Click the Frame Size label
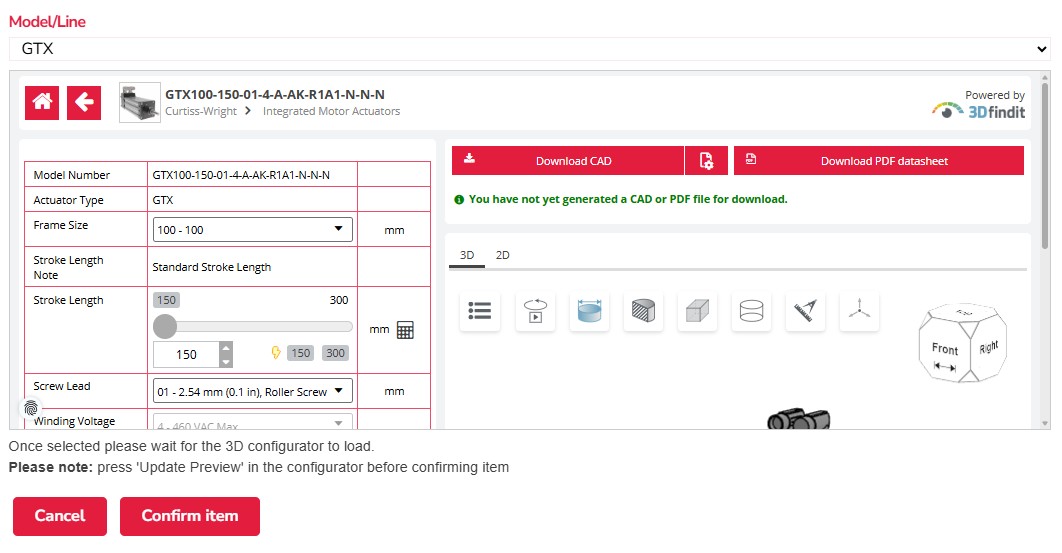Image resolution: width=1062 pixels, height=553 pixels. 61,225
